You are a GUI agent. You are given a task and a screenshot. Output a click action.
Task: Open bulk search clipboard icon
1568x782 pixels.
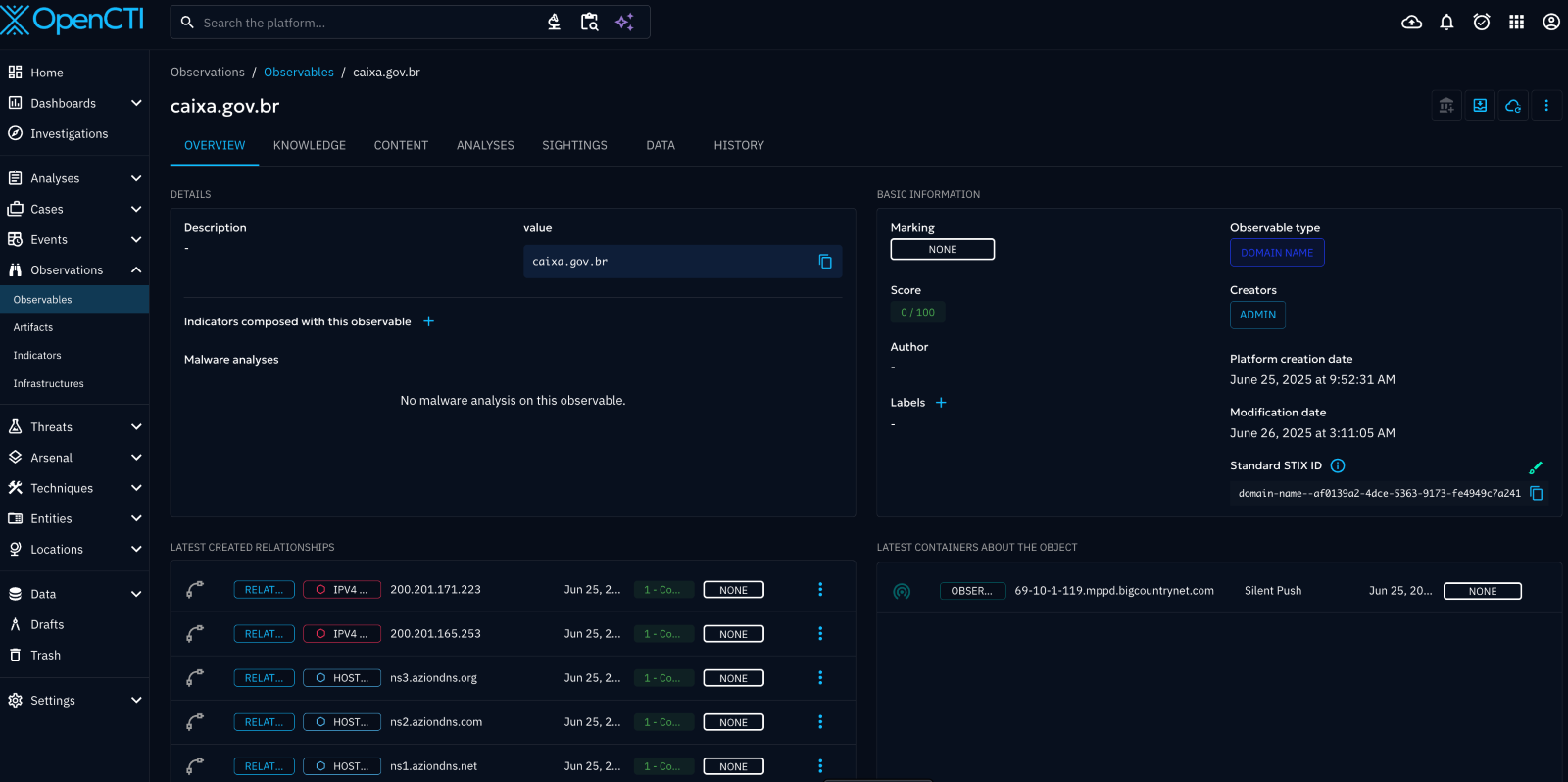click(x=589, y=23)
